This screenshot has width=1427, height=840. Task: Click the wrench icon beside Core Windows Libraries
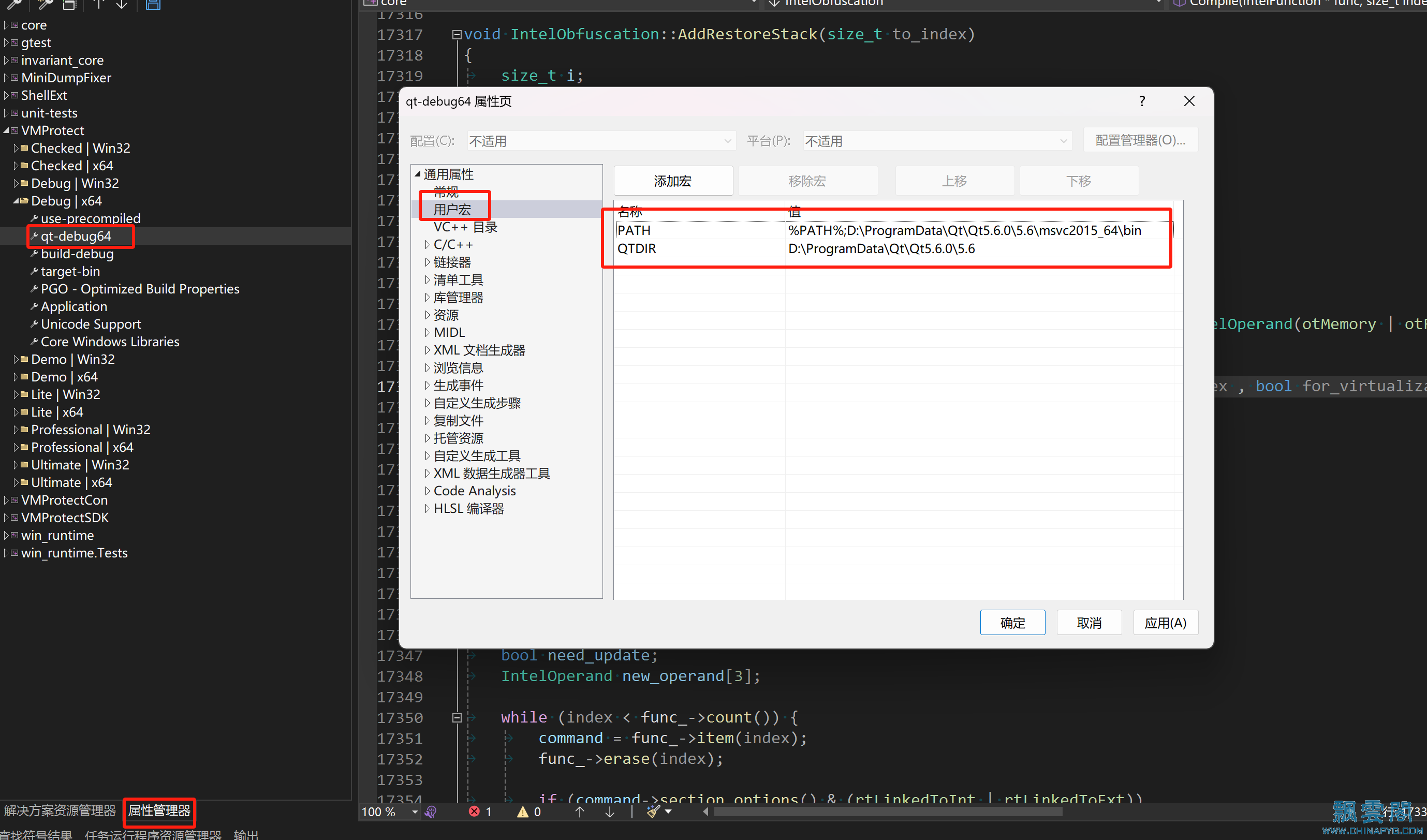(34, 342)
